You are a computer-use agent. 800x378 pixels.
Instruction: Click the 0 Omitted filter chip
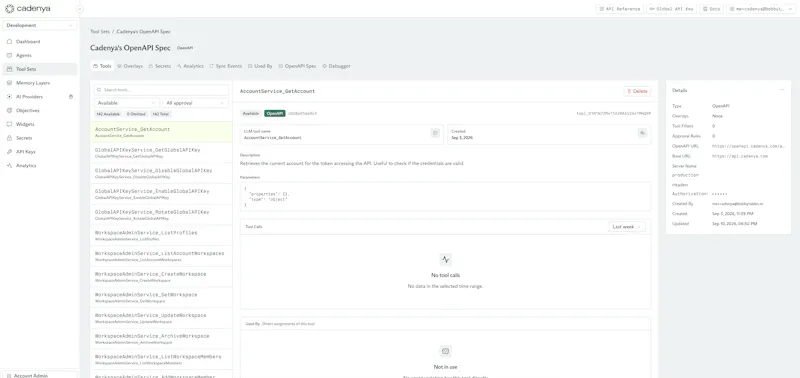pos(136,114)
